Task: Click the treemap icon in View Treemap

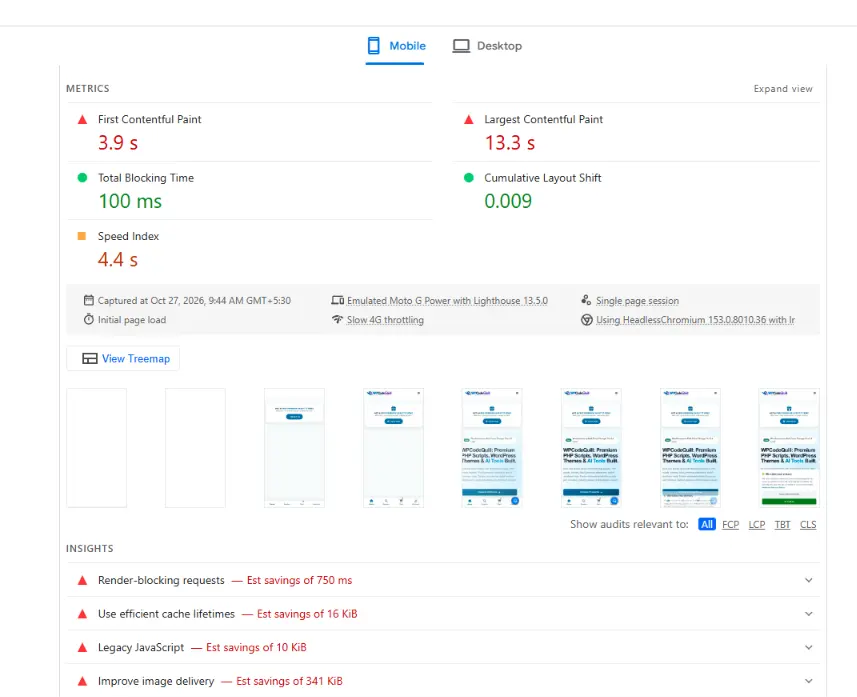Action: (90, 359)
